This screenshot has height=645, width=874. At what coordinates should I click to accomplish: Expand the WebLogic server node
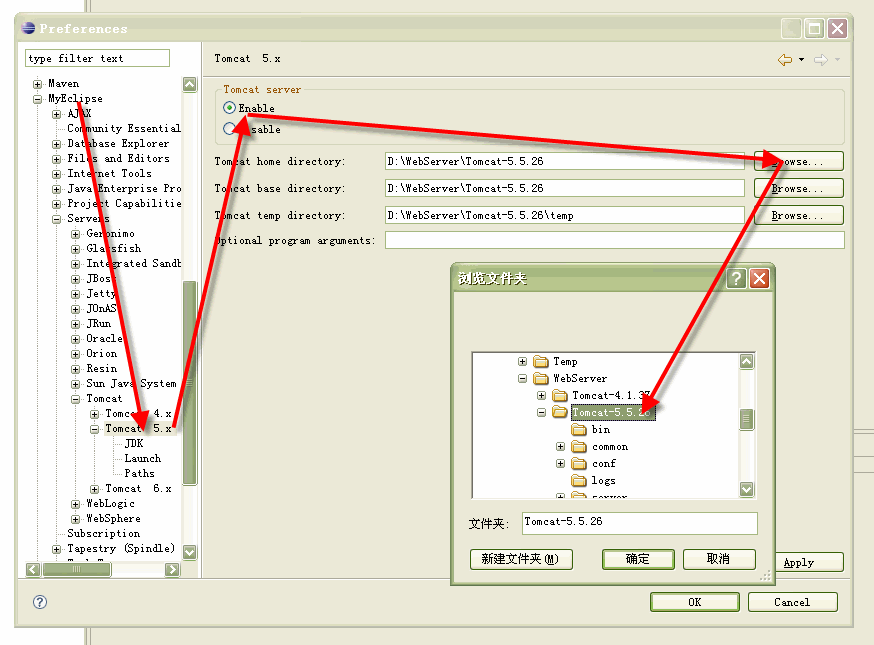click(75, 504)
